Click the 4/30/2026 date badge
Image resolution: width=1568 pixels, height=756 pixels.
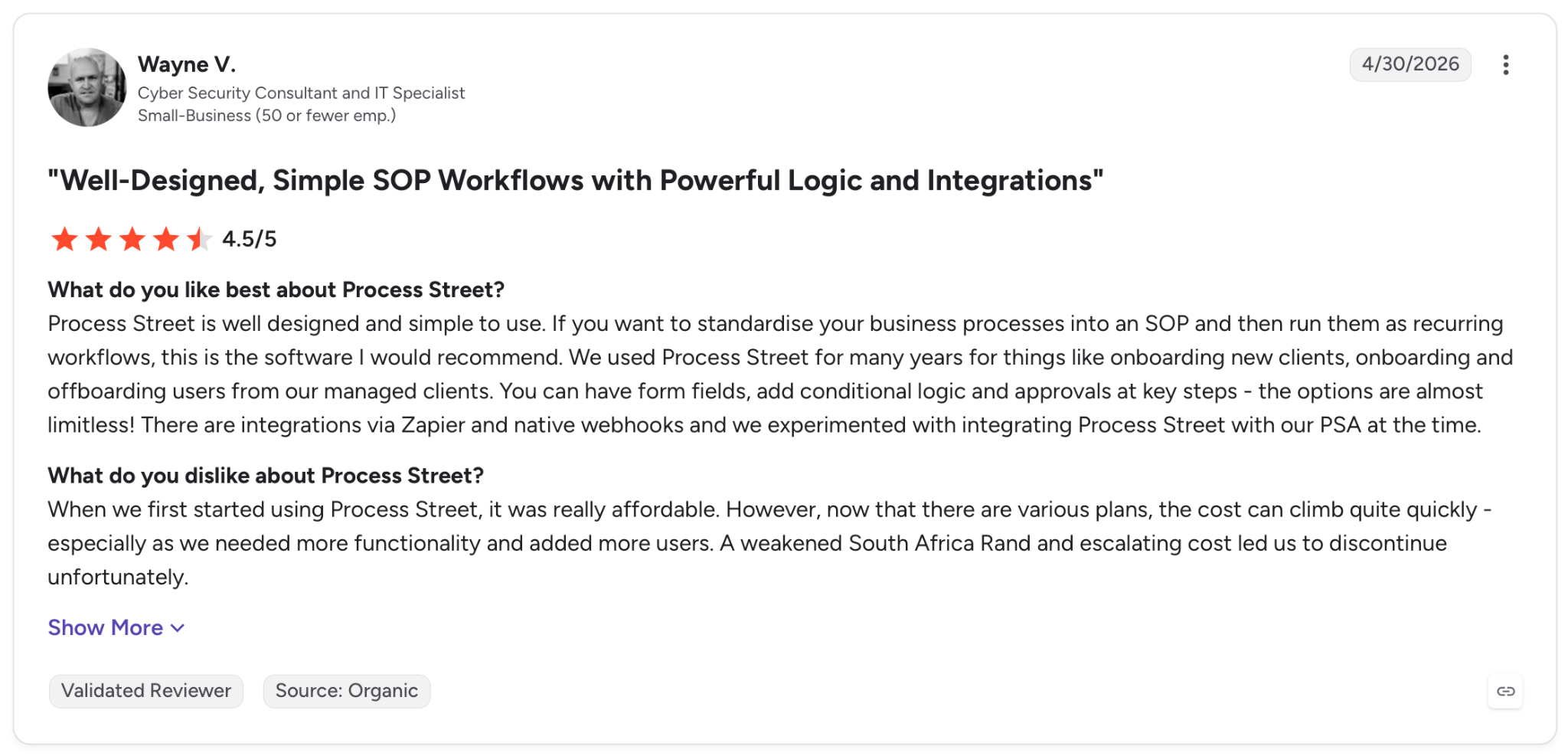click(1410, 64)
